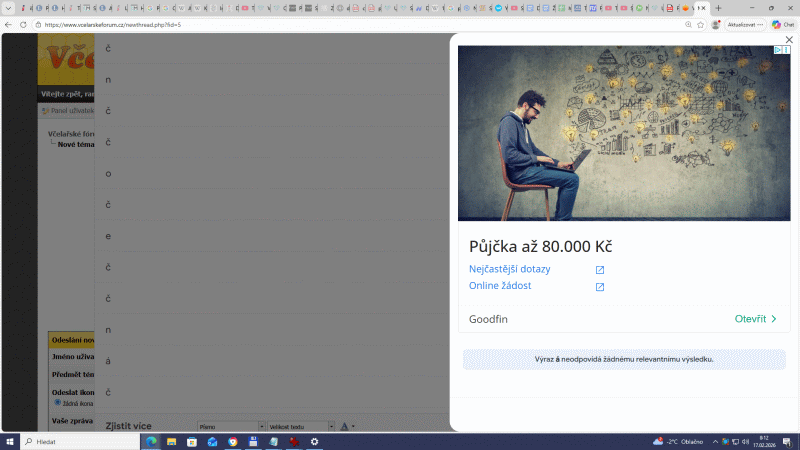Click the Aktualizovat button
This screenshot has width=800, height=450.
click(745, 24)
